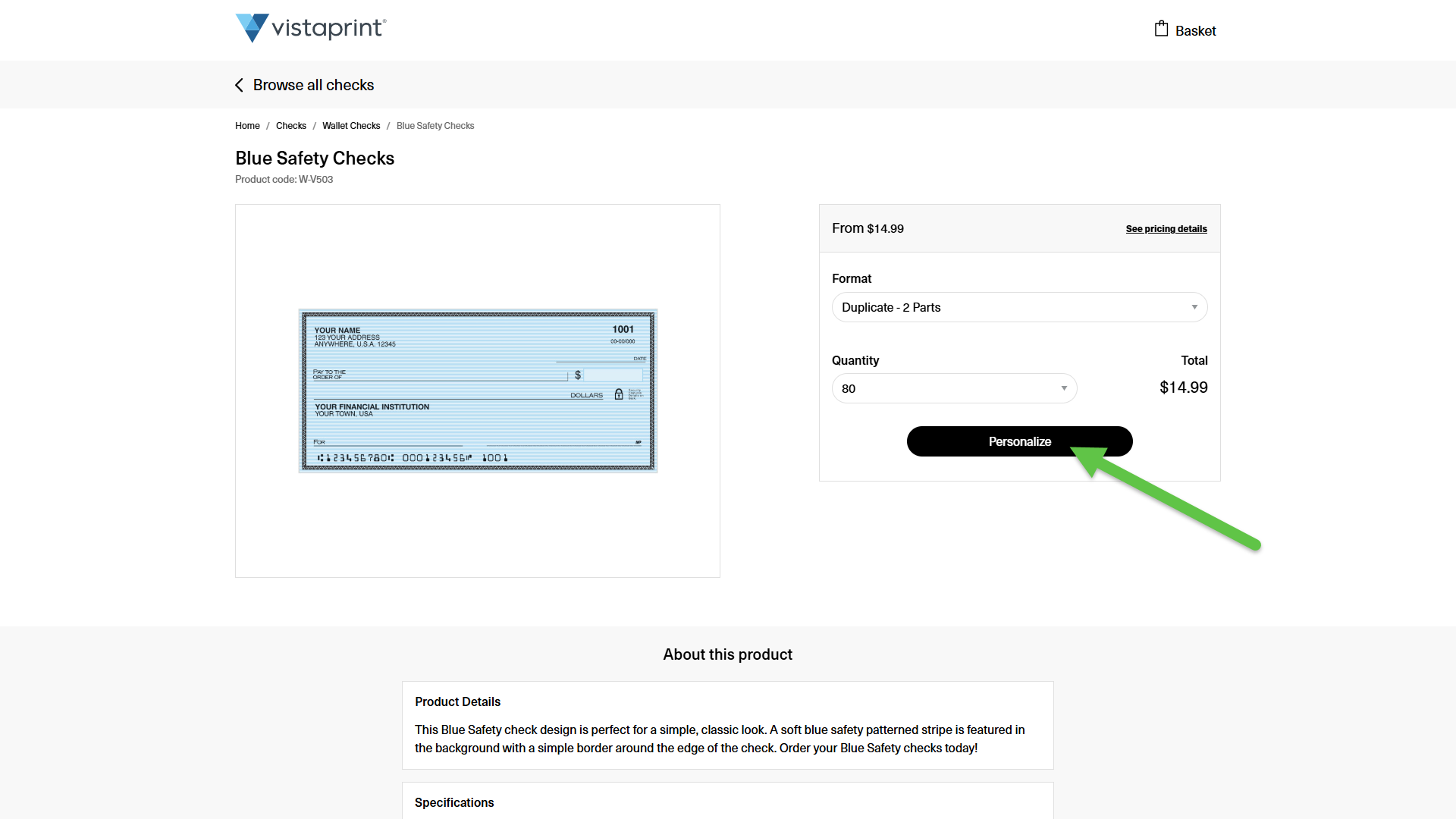
Task: Click the About this product heading
Action: click(x=728, y=654)
